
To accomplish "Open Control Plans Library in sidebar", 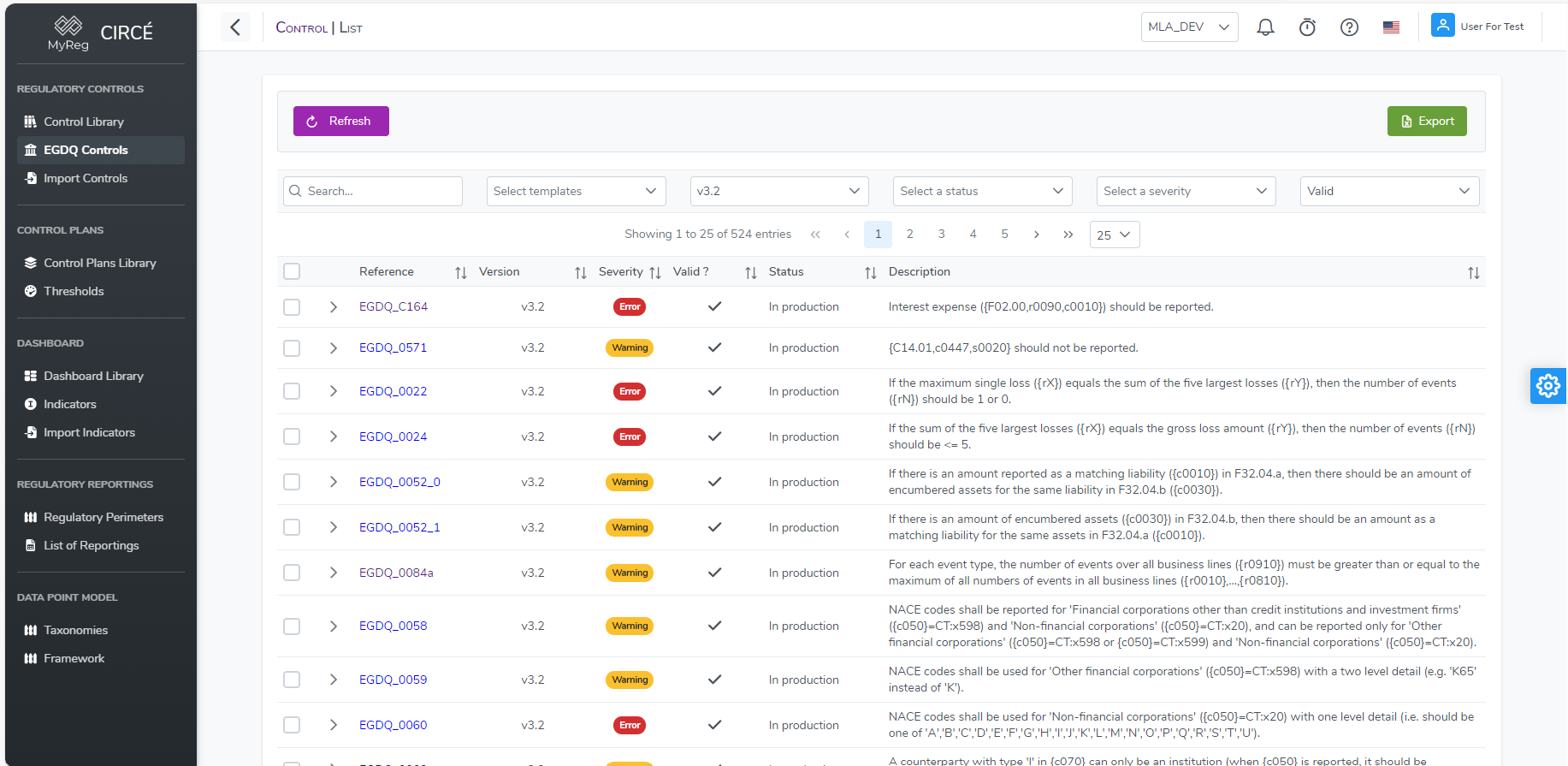I will pos(99,263).
